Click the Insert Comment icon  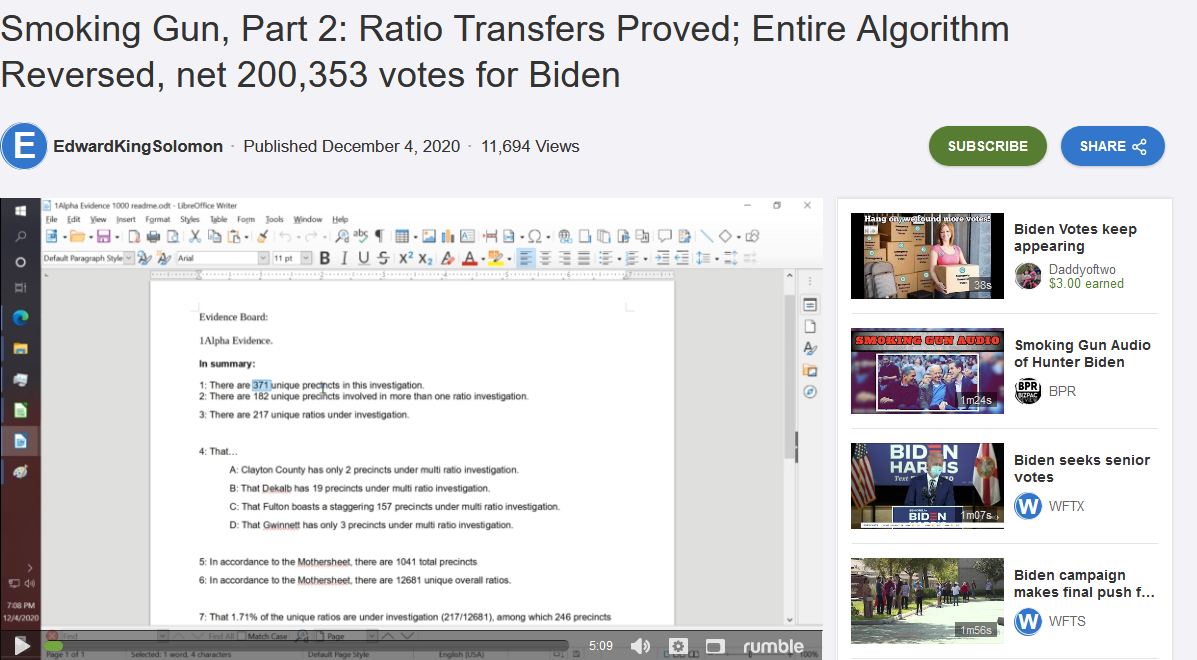click(665, 237)
